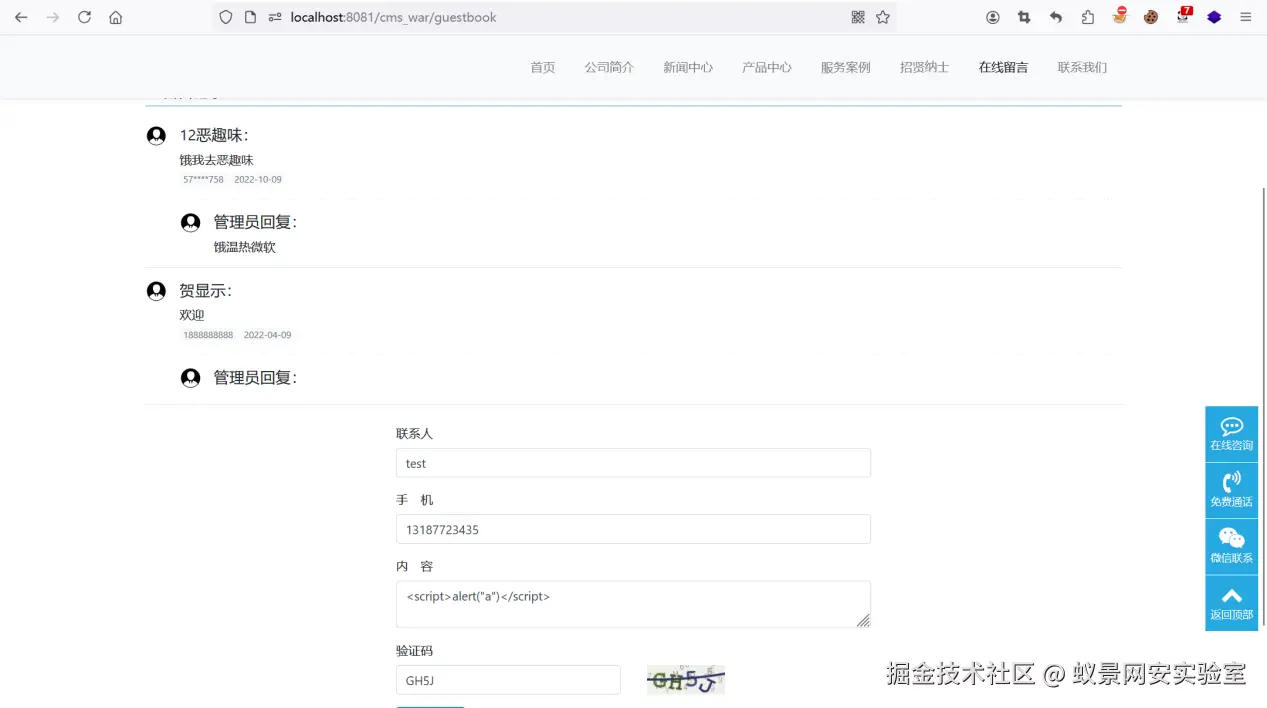
Task: Open the Firefox account icon
Action: point(993,17)
